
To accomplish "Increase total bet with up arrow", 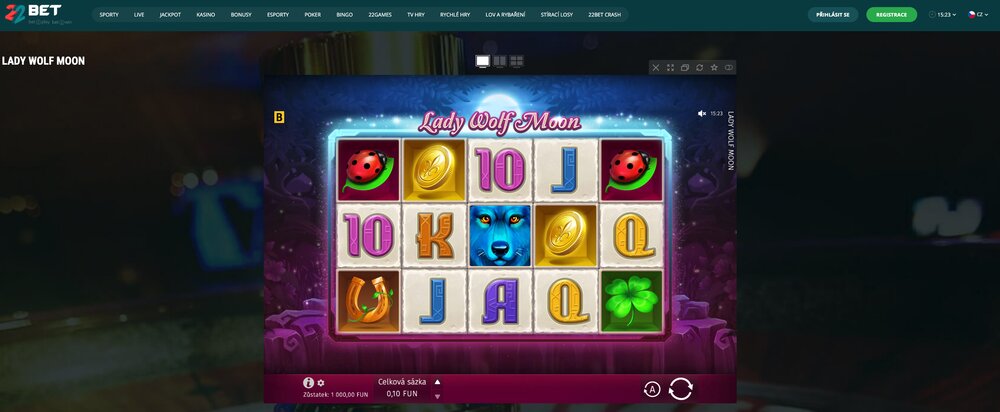I will [x=437, y=382].
